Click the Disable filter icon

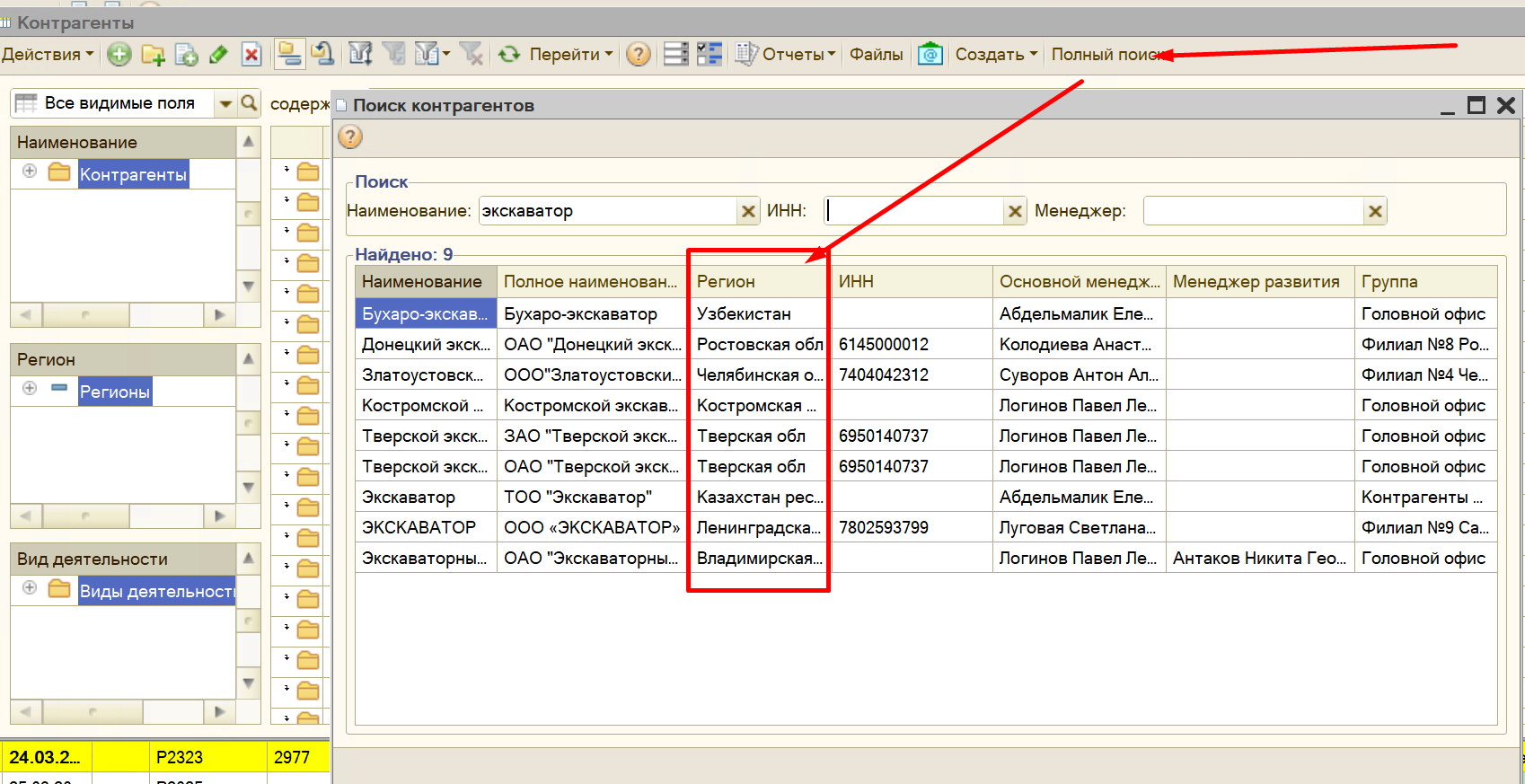click(x=471, y=54)
